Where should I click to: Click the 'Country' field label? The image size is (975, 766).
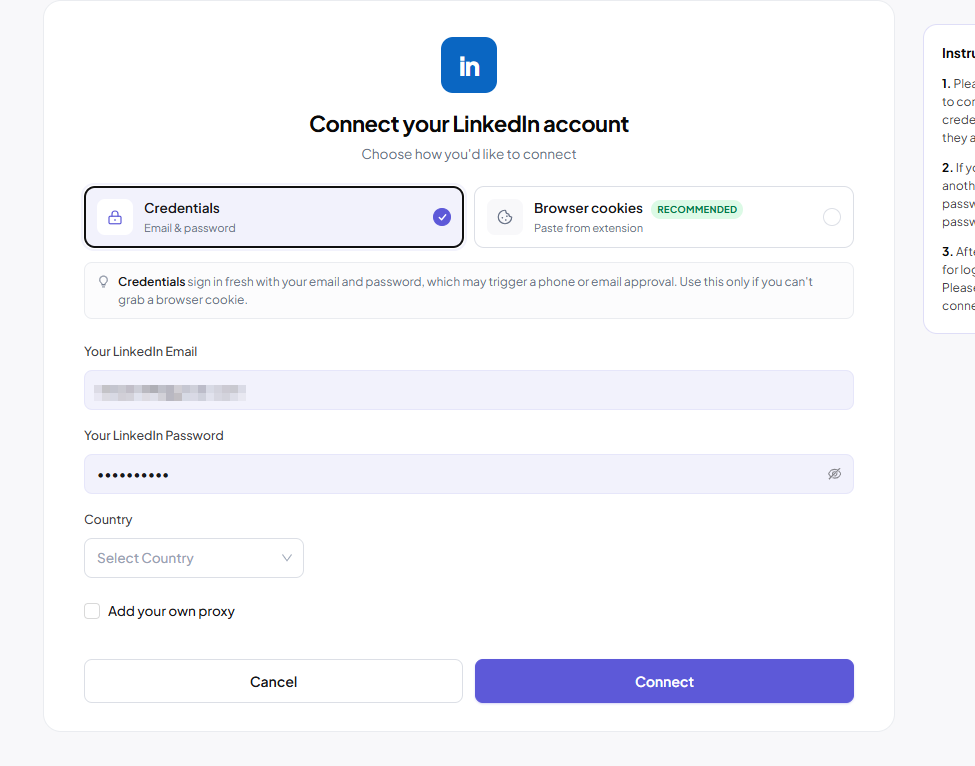[108, 520]
